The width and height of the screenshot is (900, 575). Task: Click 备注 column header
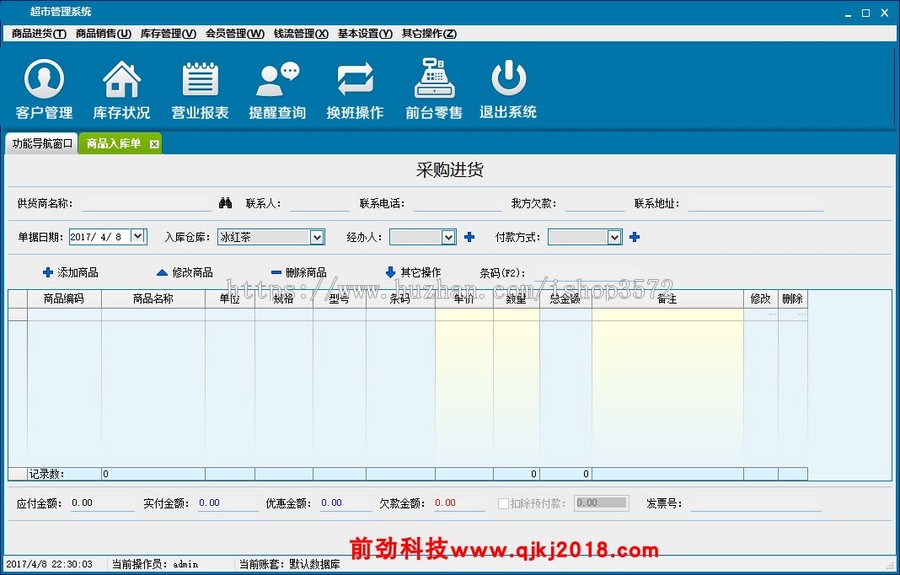(668, 299)
